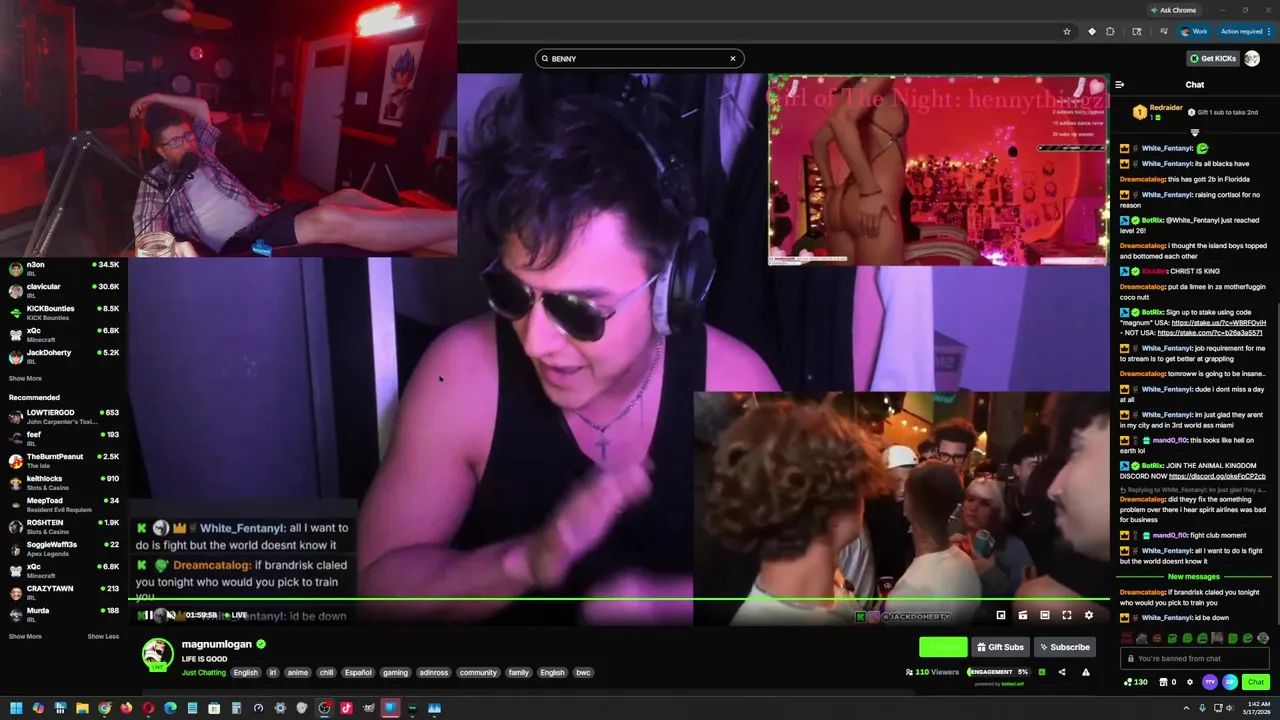Viewport: 1280px width, 720px height.
Task: Open Chrome extensions puzzle icon
Action: pos(1110,31)
